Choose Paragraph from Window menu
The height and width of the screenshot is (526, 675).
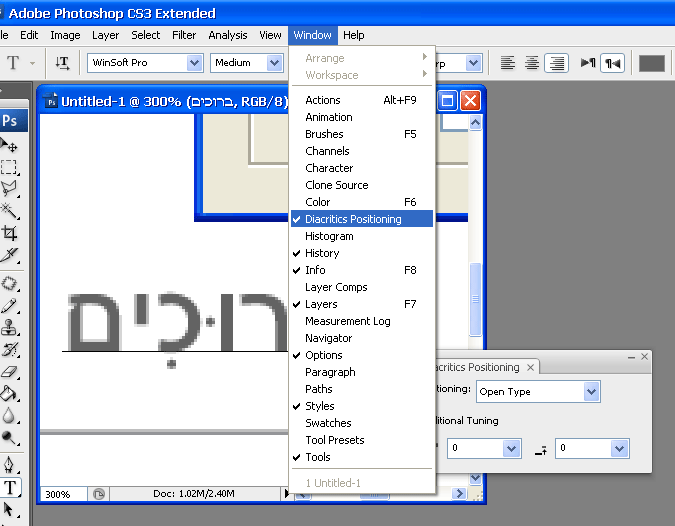click(x=362, y=372)
